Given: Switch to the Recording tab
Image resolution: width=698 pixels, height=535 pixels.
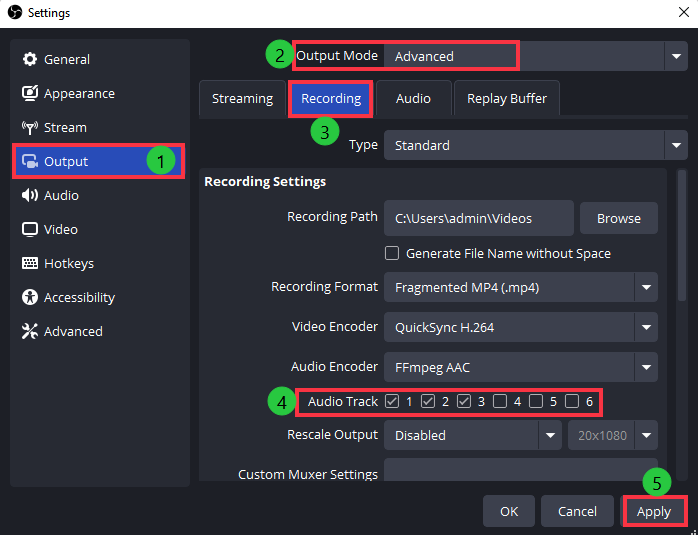Looking at the screenshot, I should tap(331, 98).
